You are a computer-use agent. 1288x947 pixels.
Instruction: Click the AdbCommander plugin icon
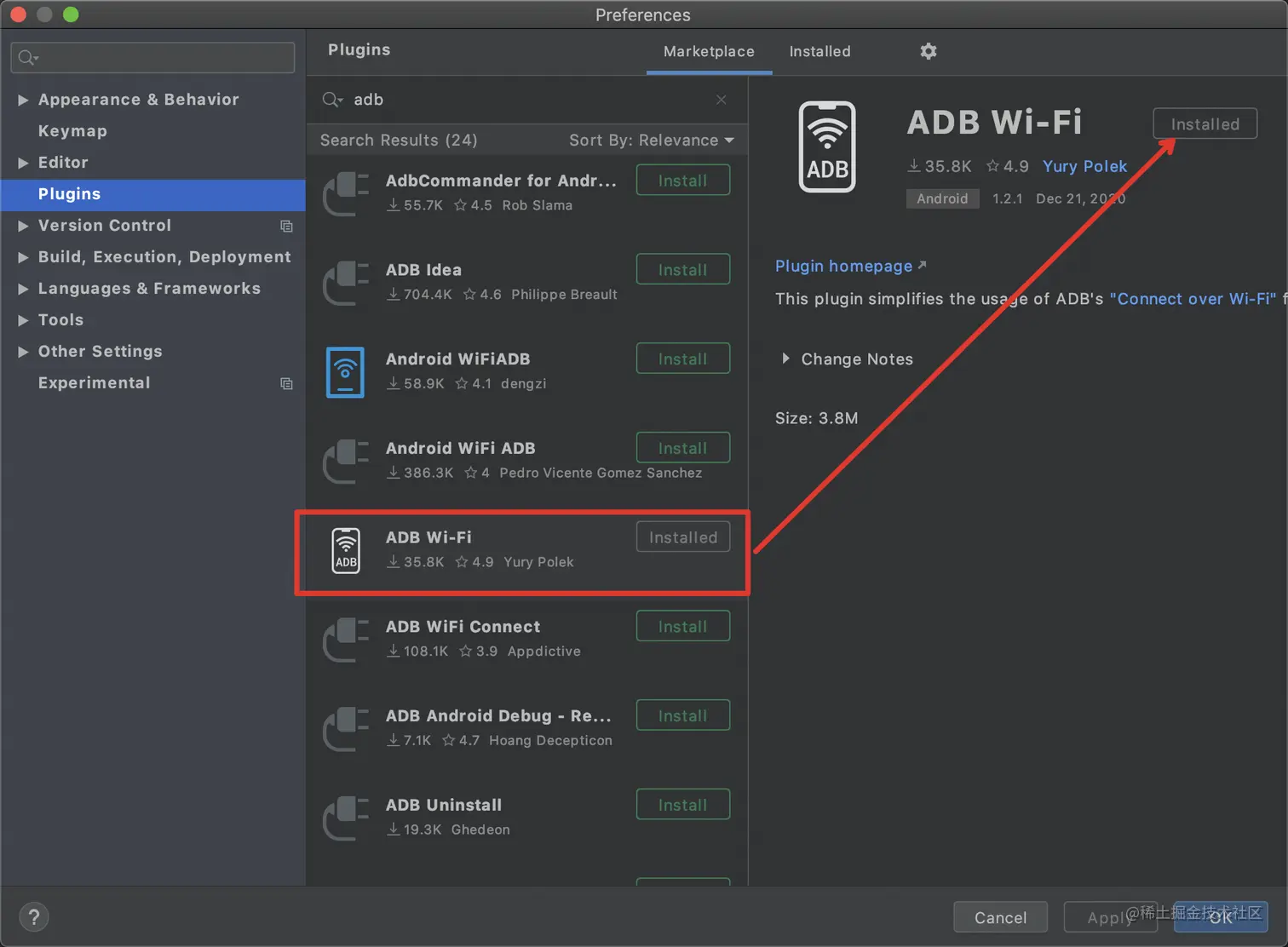tap(346, 193)
